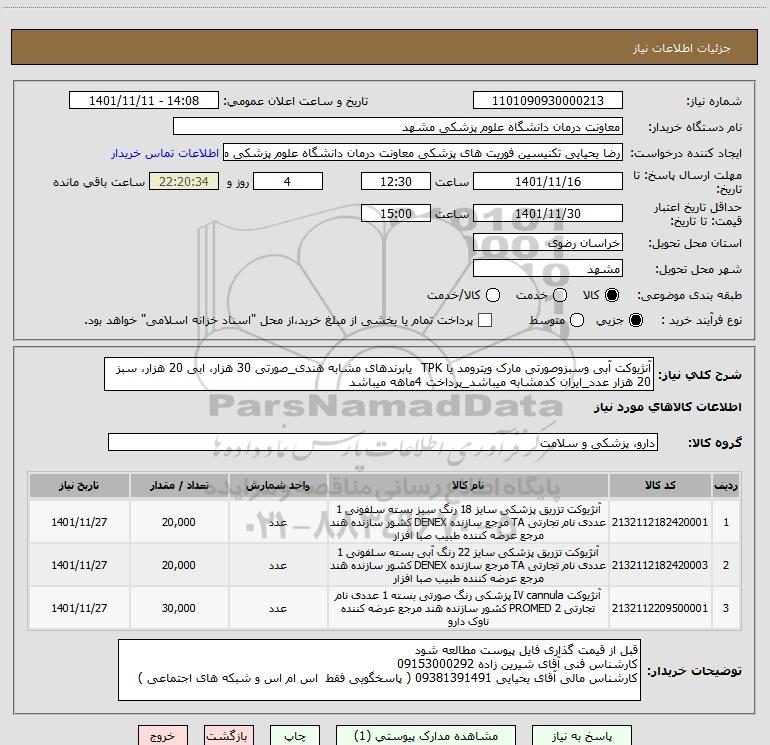770x745 pixels.
Task: Click request number field 1101090930000213
Action: click(x=548, y=101)
